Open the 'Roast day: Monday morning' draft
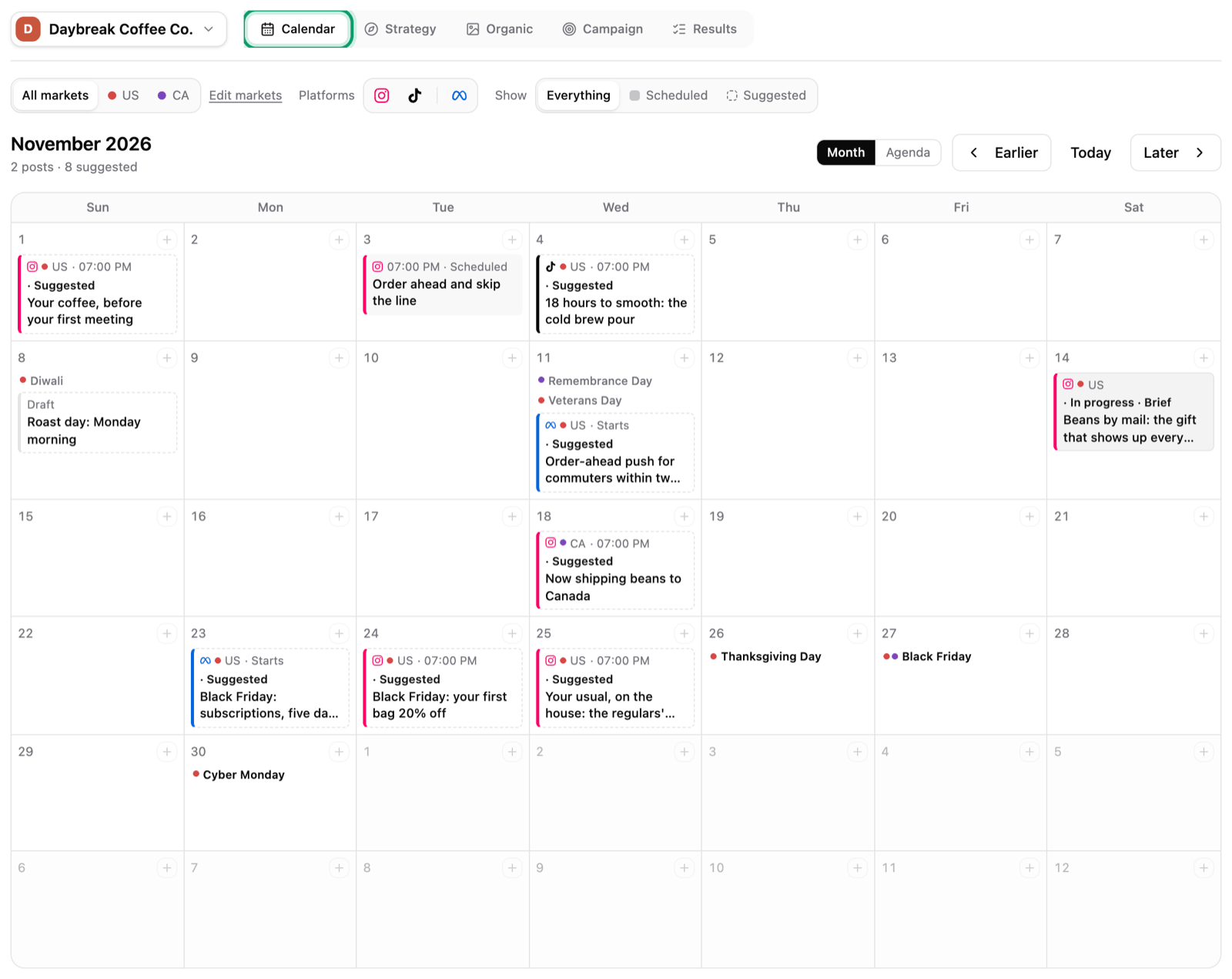1232x979 pixels. pos(98,423)
